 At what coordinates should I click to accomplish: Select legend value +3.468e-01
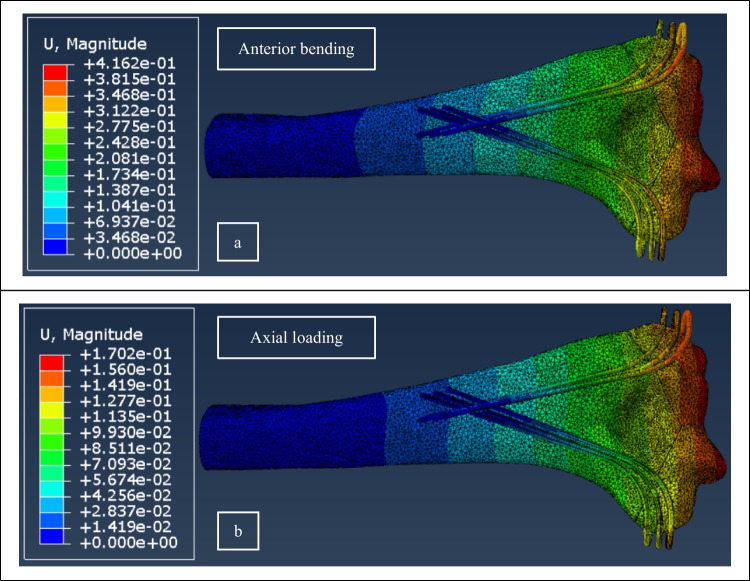pos(130,95)
